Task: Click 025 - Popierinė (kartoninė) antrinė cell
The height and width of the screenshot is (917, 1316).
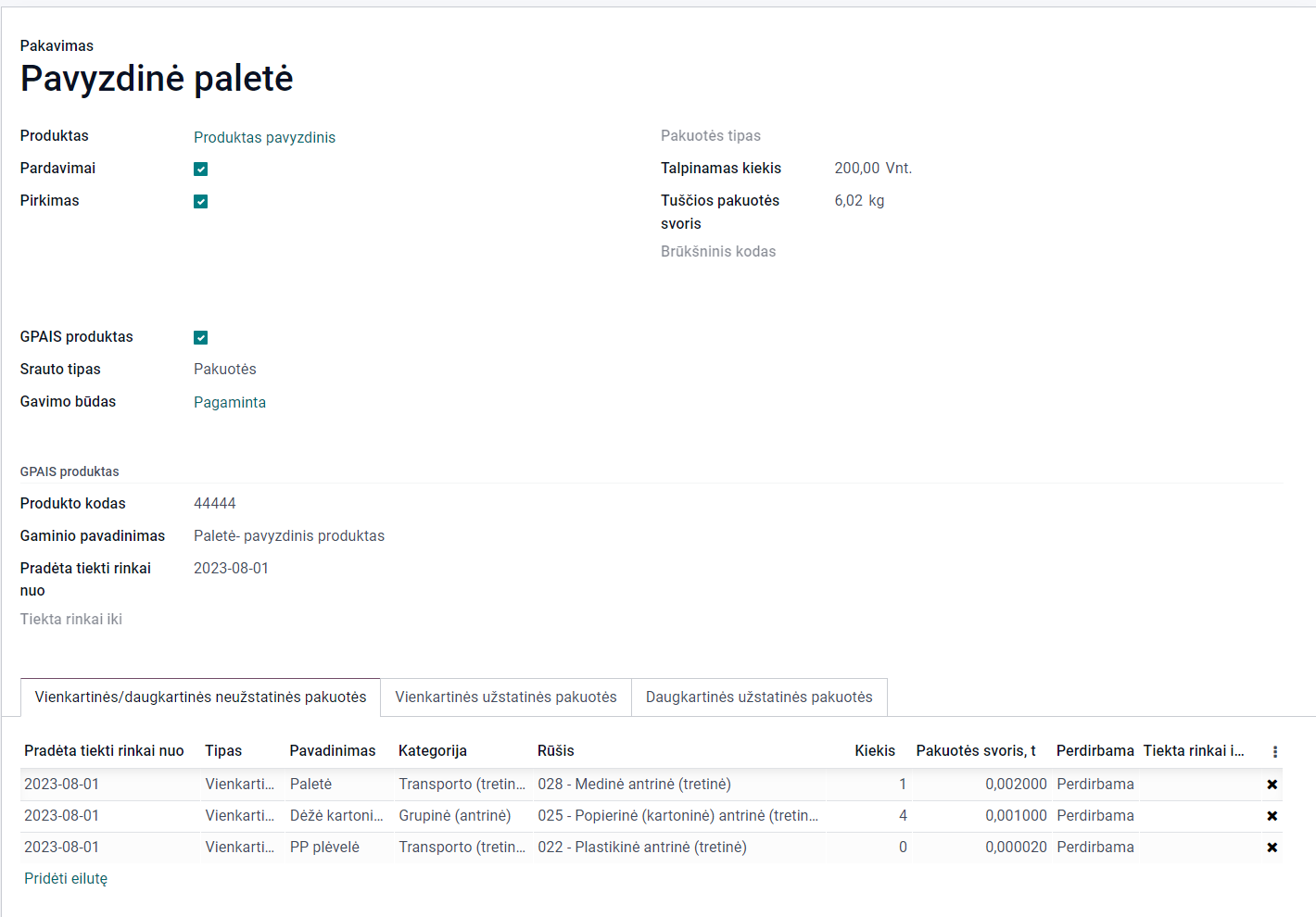Action: (x=679, y=816)
